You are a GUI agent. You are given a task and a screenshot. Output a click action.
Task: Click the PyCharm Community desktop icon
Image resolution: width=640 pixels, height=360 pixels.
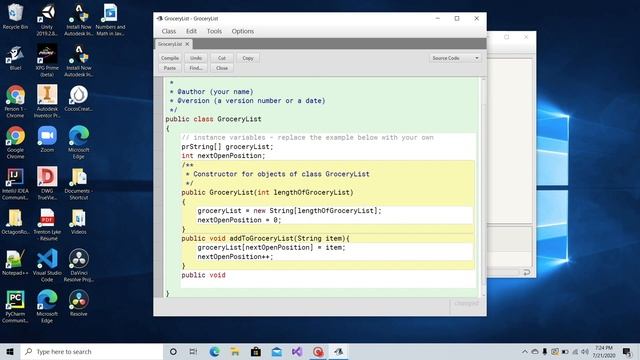15,306
